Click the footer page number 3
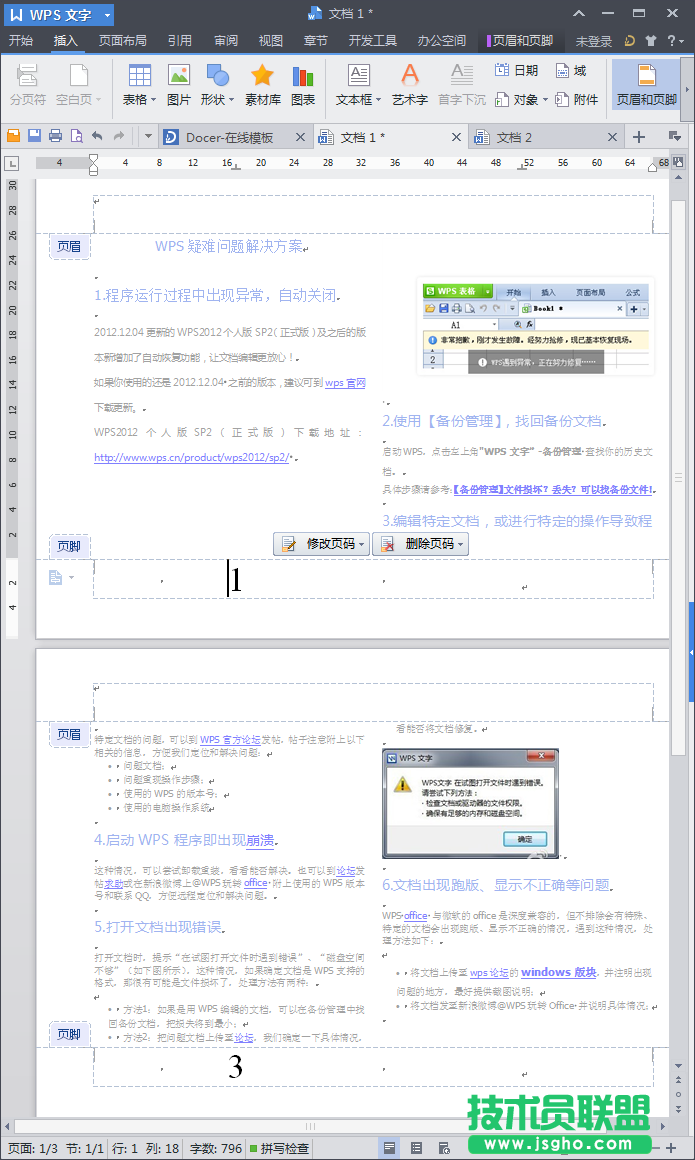The height and width of the screenshot is (1160, 695). (x=235, y=1066)
